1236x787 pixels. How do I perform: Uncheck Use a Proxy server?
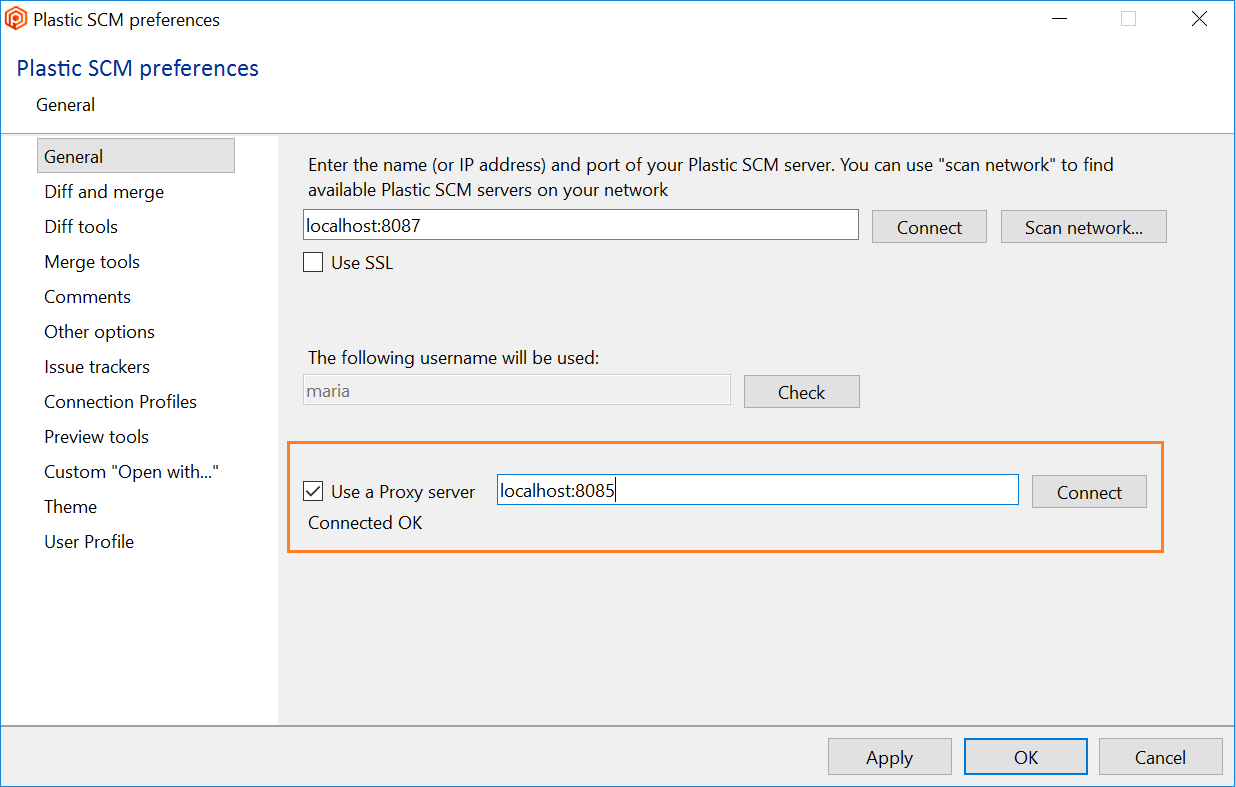(x=313, y=491)
